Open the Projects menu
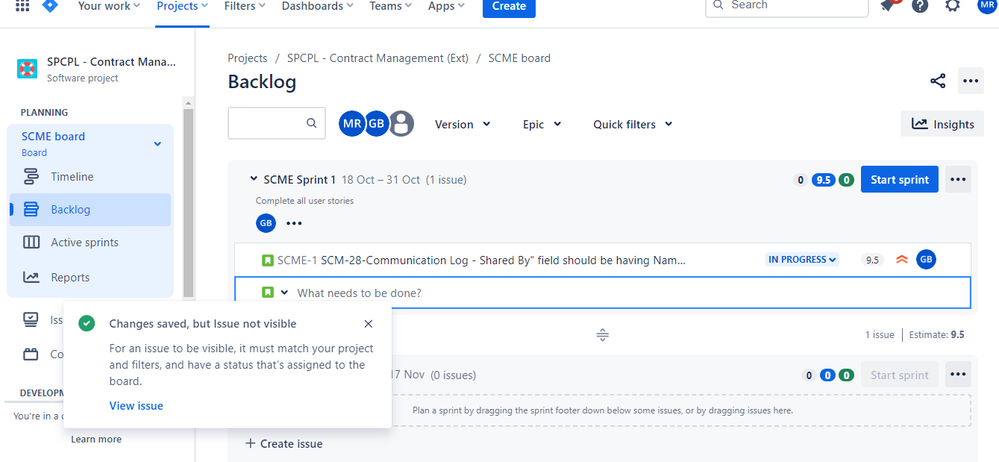999x462 pixels. click(x=182, y=6)
